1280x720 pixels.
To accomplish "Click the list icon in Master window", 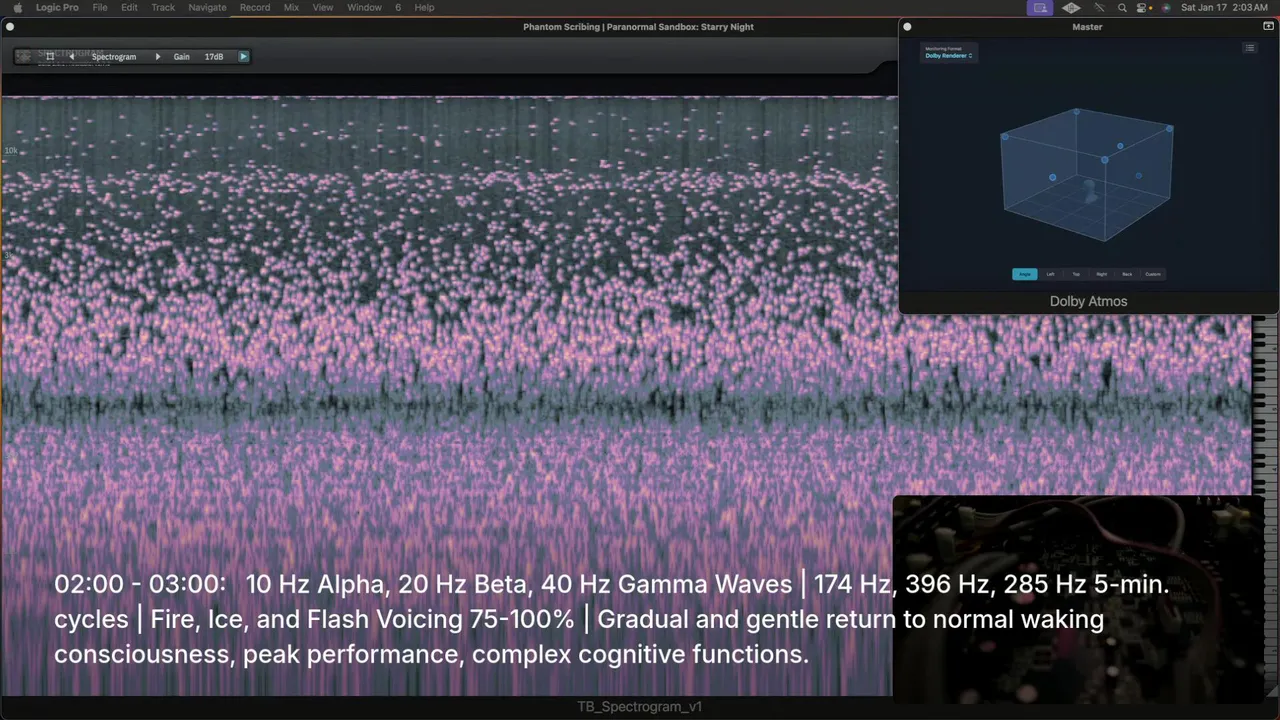I will [x=1249, y=48].
